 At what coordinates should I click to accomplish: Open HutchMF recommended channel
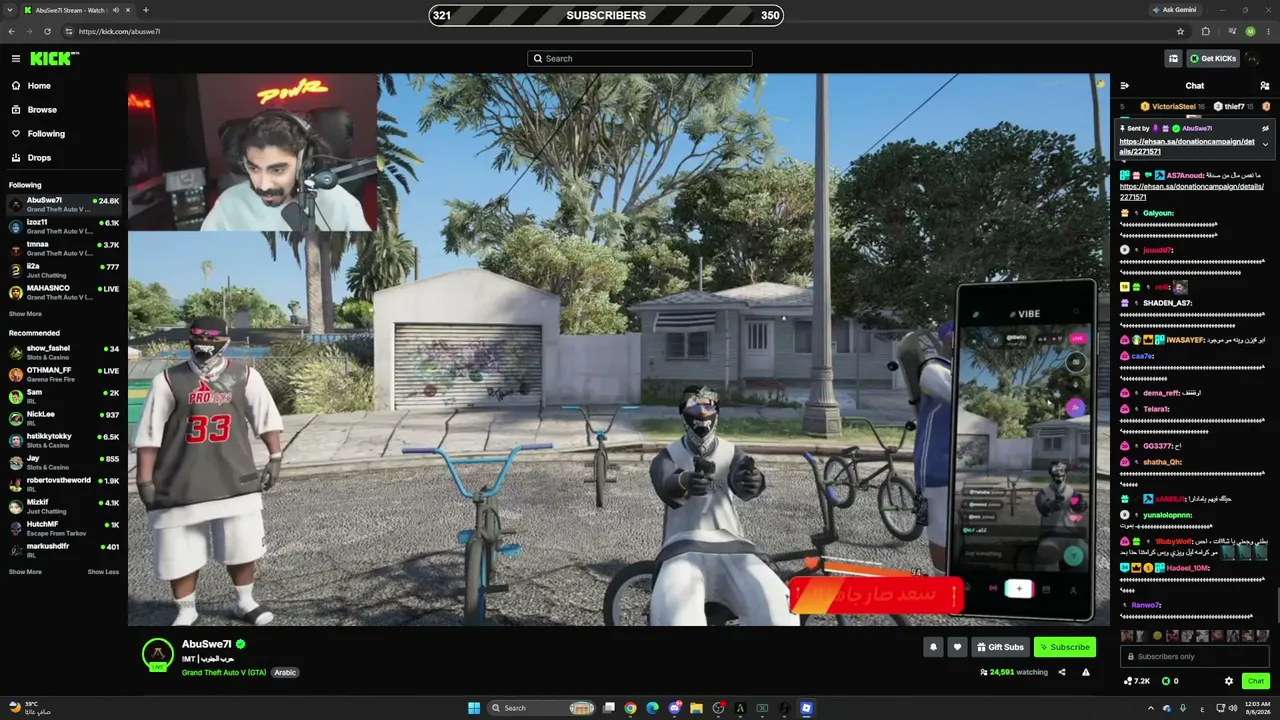63,529
